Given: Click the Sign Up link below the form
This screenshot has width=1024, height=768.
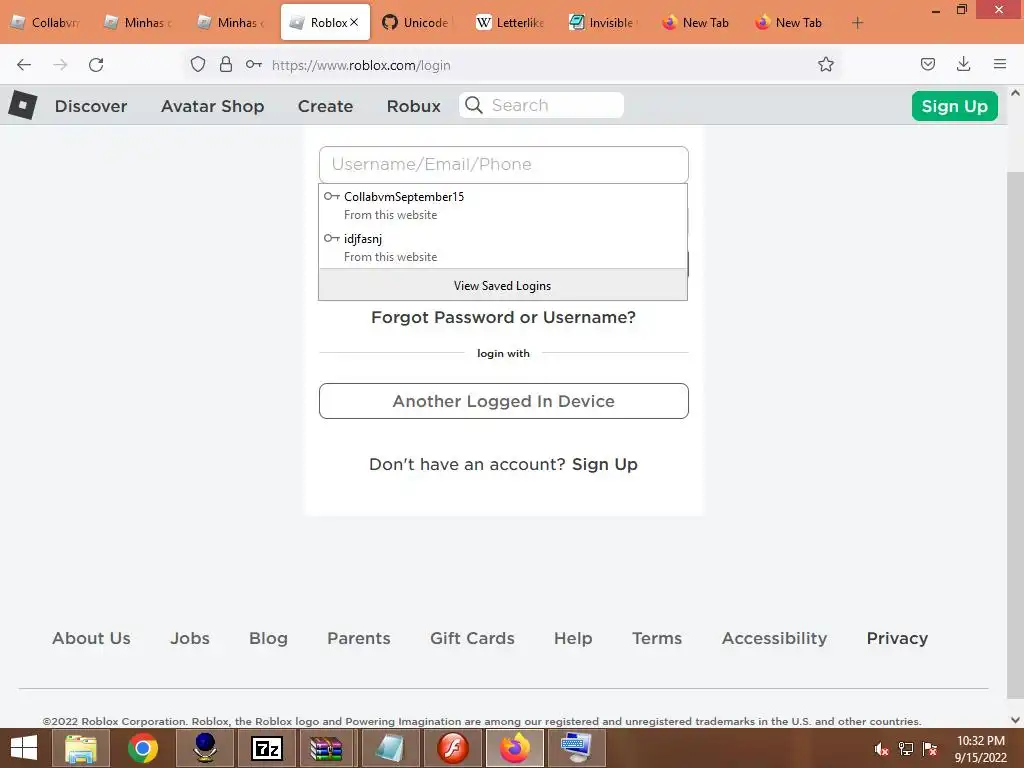Looking at the screenshot, I should click(605, 464).
